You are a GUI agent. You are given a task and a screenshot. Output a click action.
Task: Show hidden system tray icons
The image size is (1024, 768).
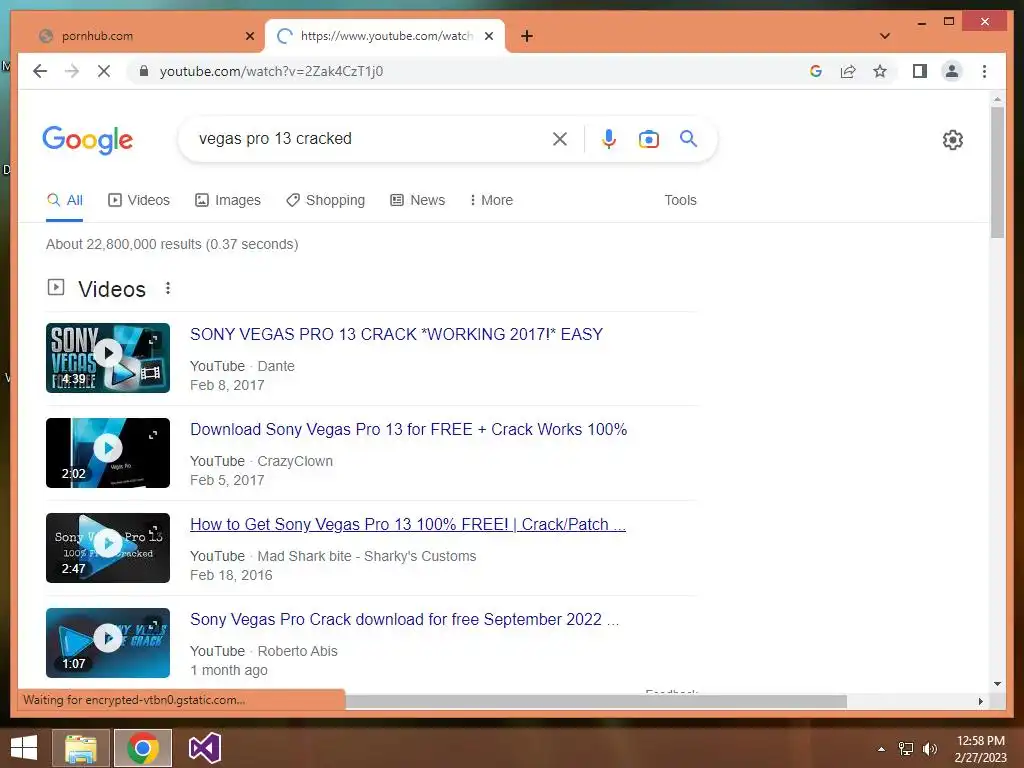(881, 749)
